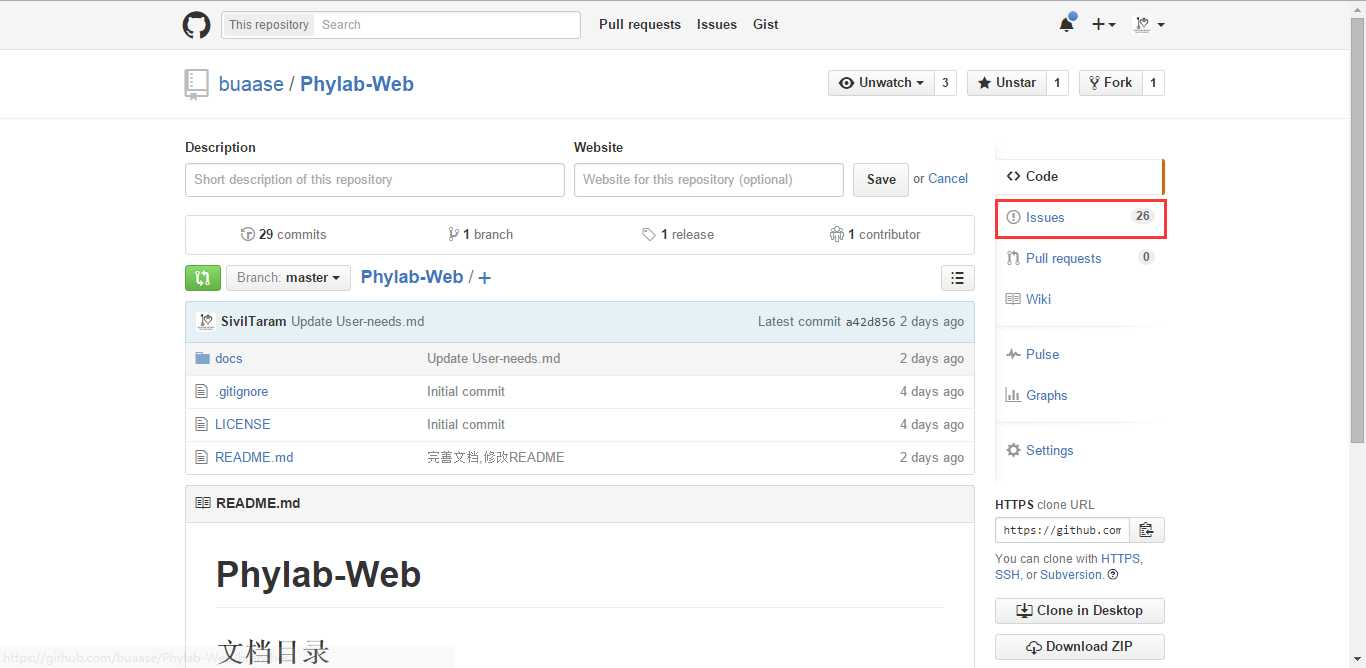The image size is (1366, 668).
Task: Focus the repository search box
Action: 448,25
